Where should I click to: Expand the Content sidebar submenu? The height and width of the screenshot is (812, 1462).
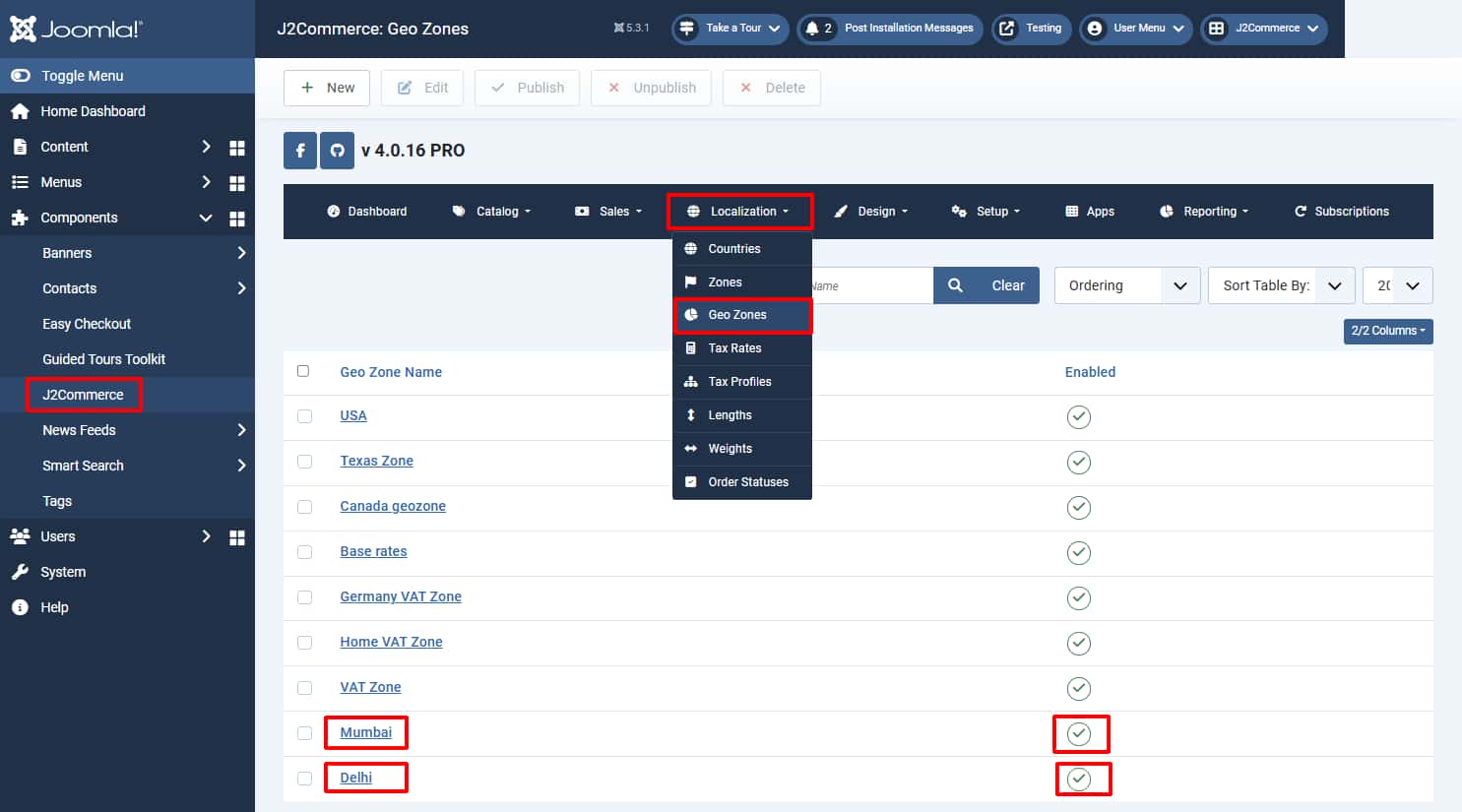[x=206, y=147]
